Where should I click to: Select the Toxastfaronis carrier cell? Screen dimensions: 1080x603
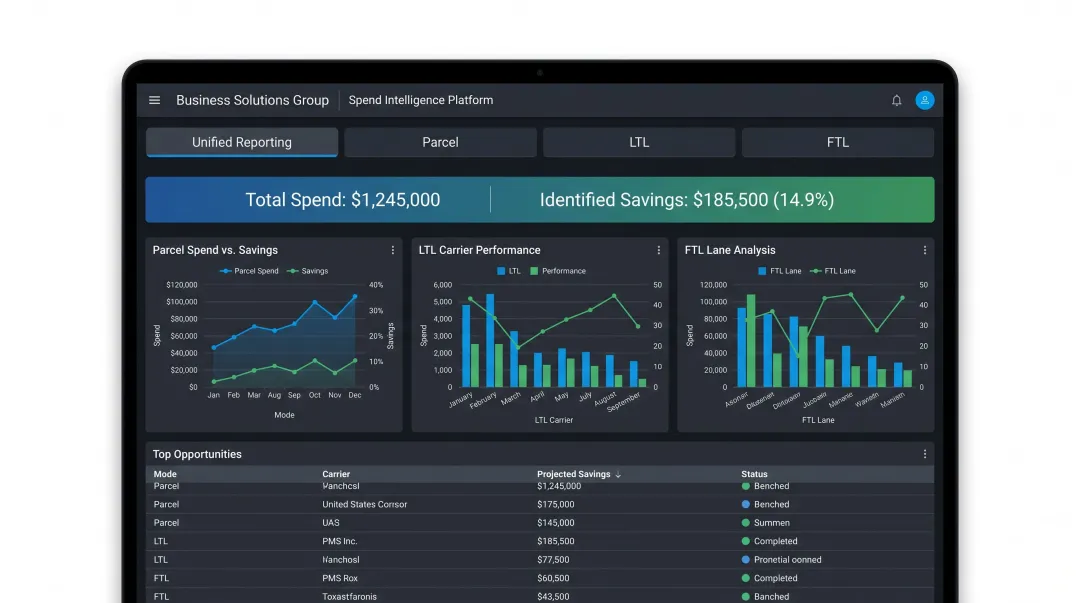coord(349,597)
